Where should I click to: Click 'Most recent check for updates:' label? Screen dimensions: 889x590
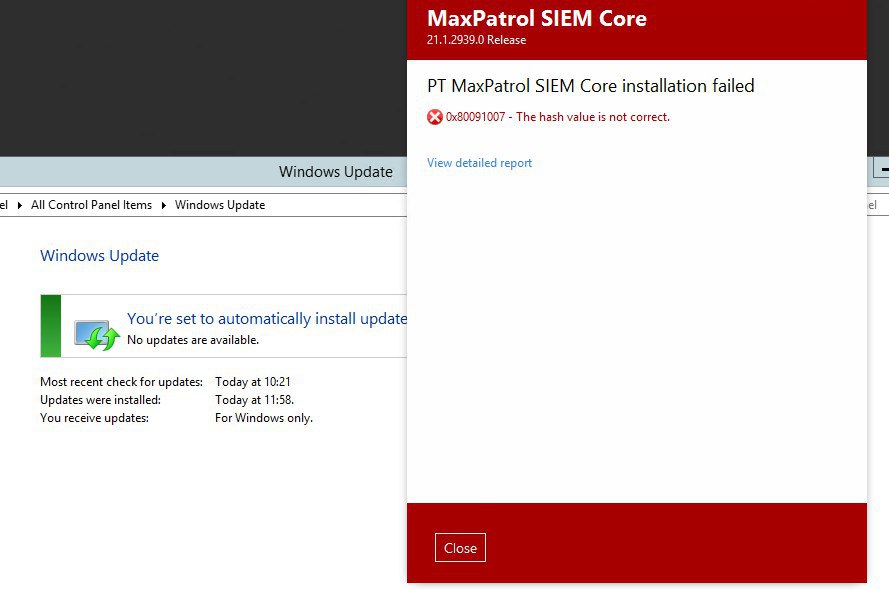coord(121,382)
